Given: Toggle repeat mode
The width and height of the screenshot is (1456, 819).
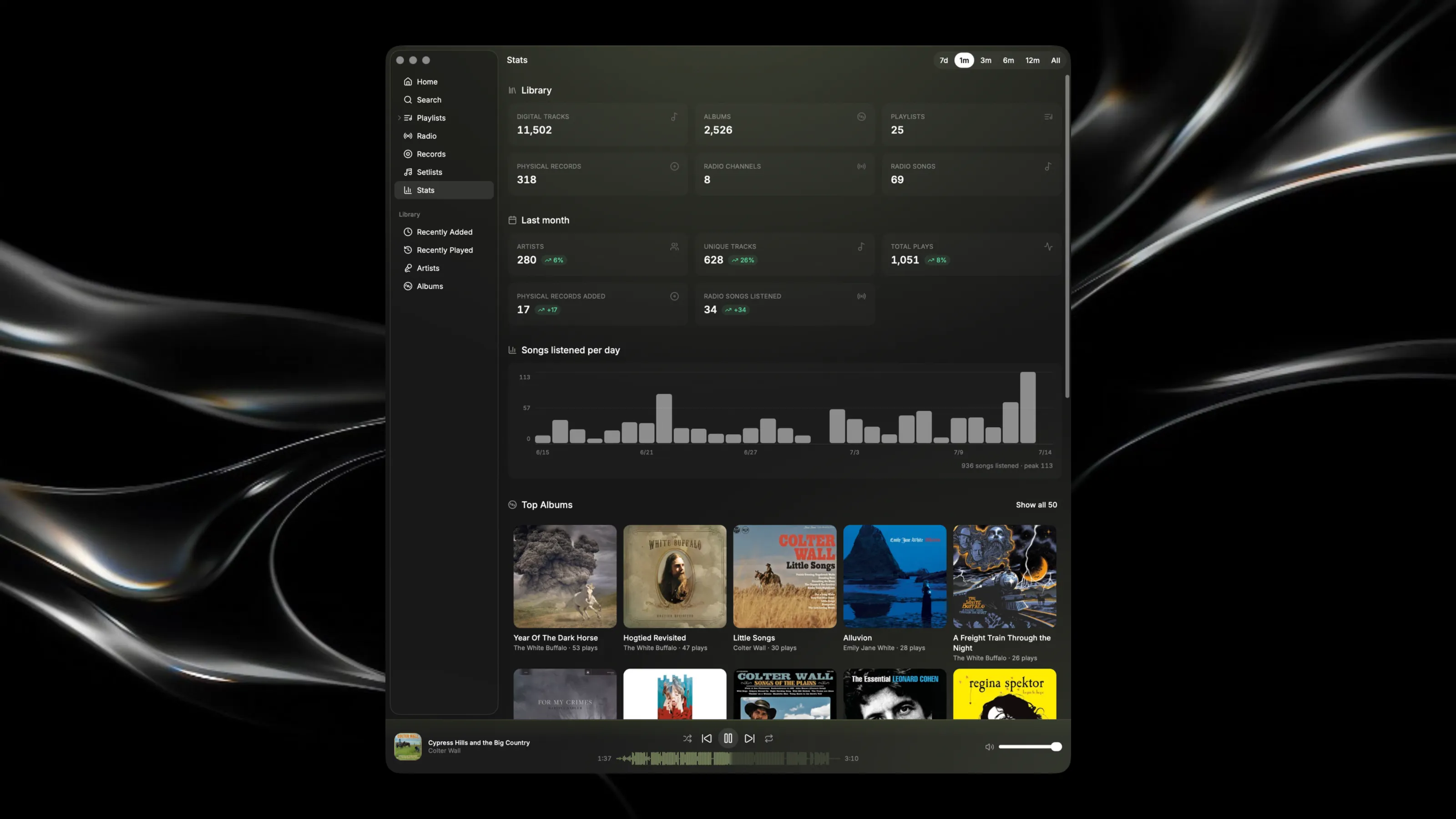Looking at the screenshot, I should (768, 739).
